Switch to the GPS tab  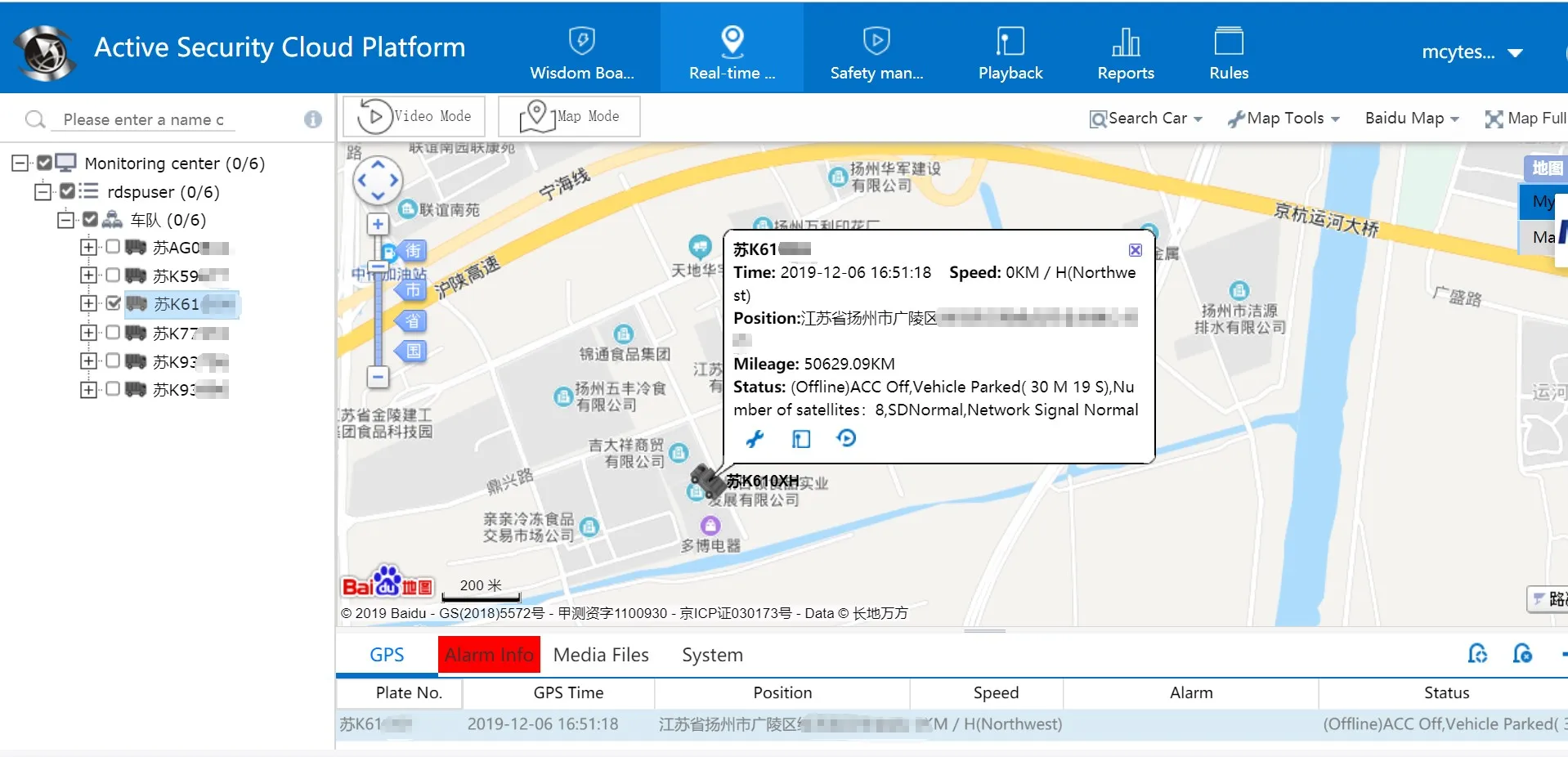coord(387,655)
